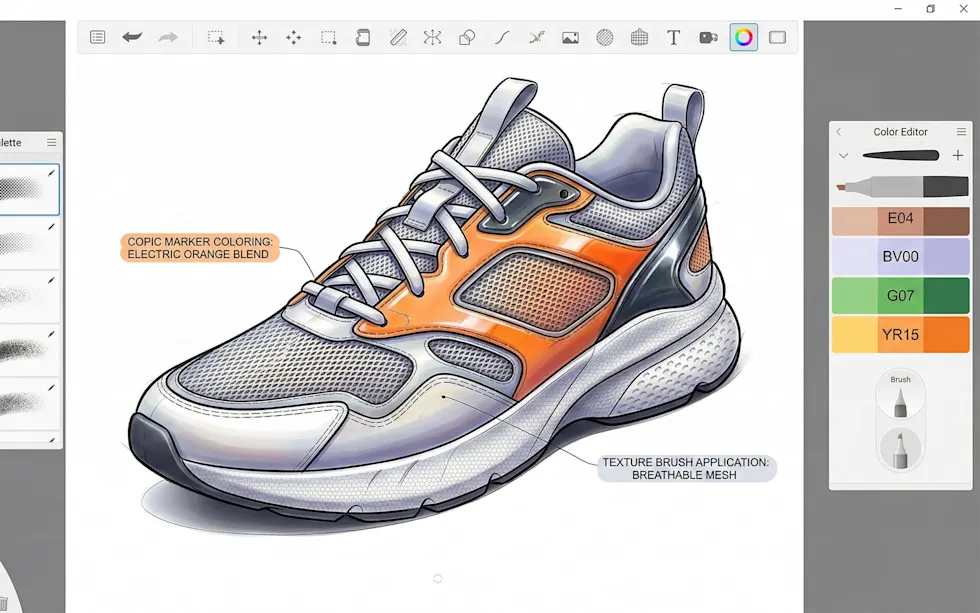Import an image with the image tool
This screenshot has width=980, height=613.
pos(570,37)
